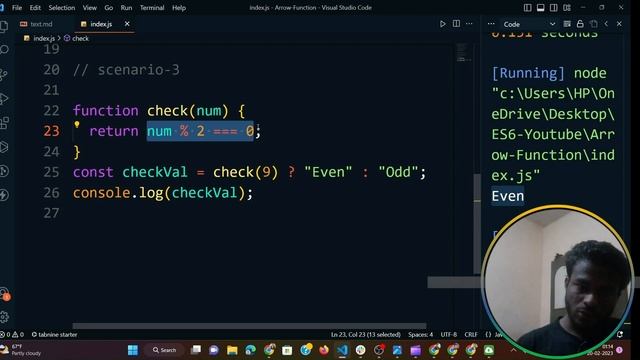Viewport: 640px width, 360px height.
Task: Click the "Even" output text
Action: click(x=507, y=196)
